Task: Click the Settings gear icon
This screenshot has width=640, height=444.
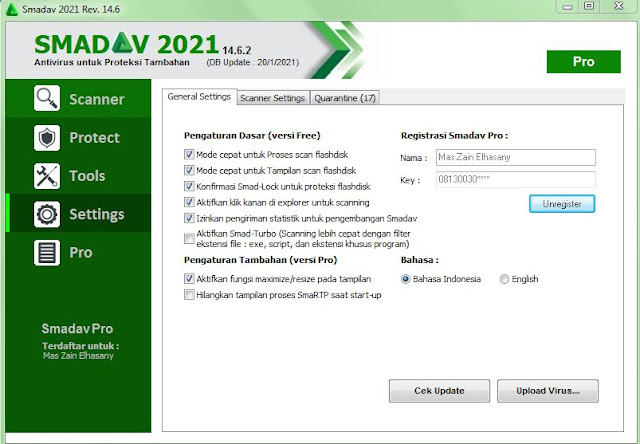Action: click(x=47, y=214)
